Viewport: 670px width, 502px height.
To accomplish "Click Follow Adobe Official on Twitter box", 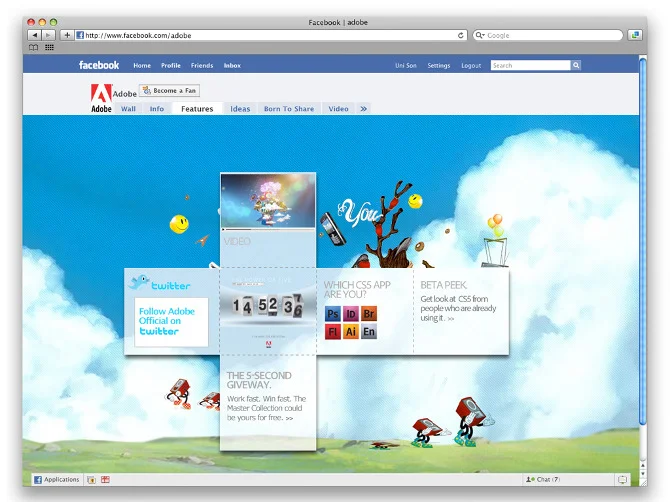I will tap(171, 322).
